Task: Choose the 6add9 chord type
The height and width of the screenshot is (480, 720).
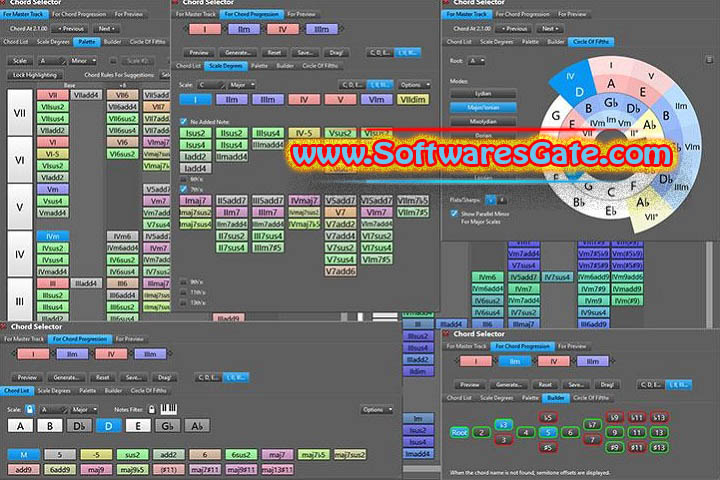Action: 60,470
